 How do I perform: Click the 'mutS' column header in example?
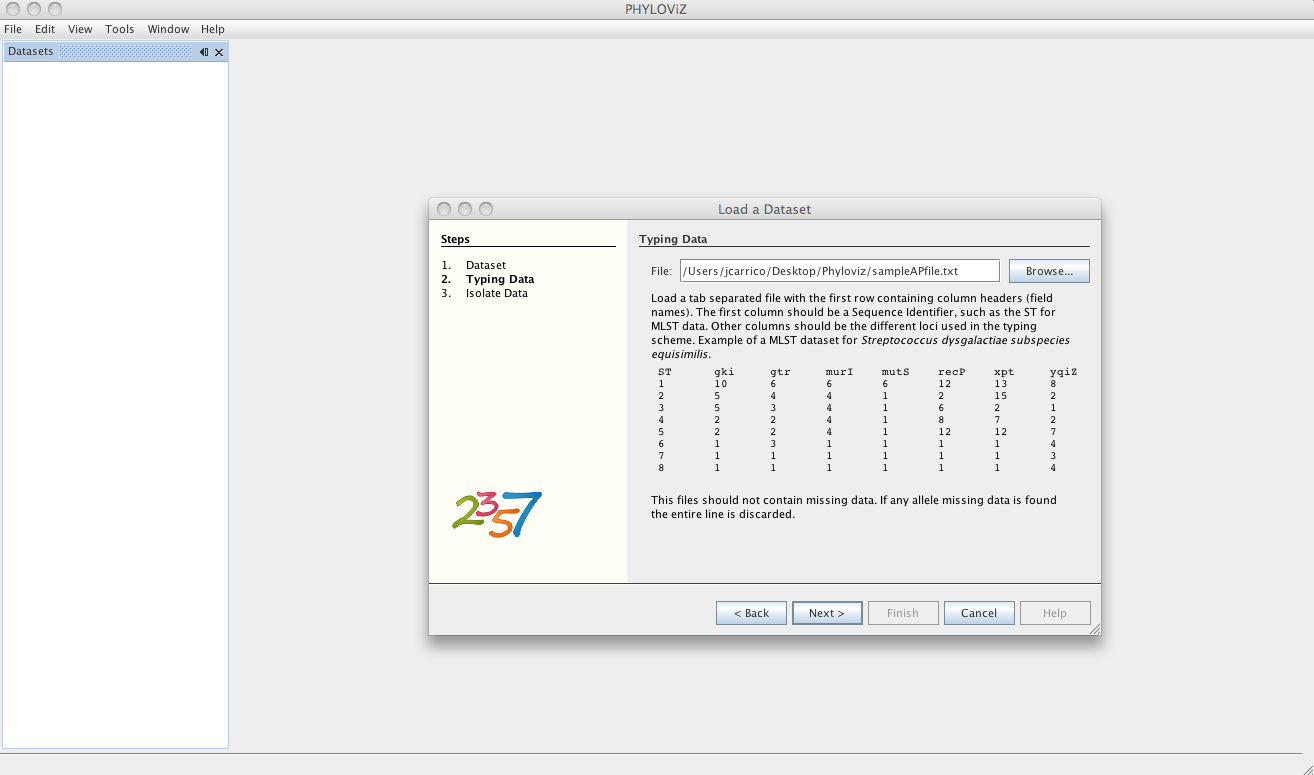coord(895,372)
